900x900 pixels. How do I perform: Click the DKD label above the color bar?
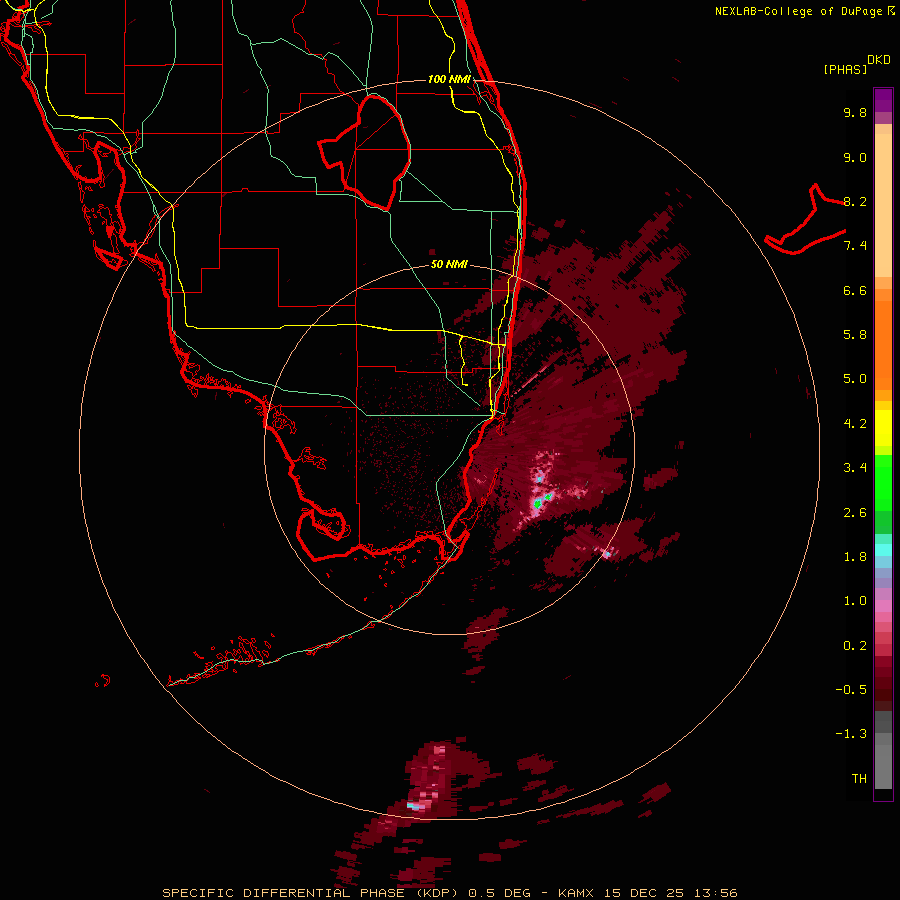879,60
